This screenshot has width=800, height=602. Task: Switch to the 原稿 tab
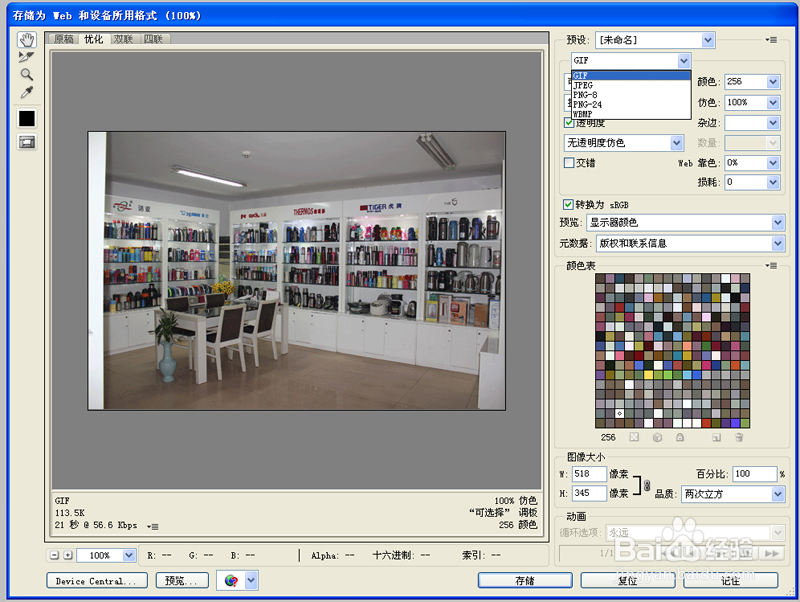63,39
